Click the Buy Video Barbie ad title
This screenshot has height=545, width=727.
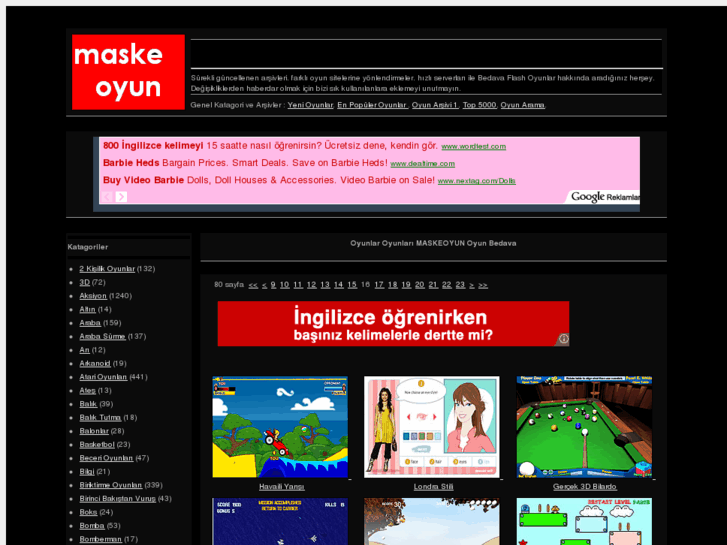pyautogui.click(x=143, y=180)
